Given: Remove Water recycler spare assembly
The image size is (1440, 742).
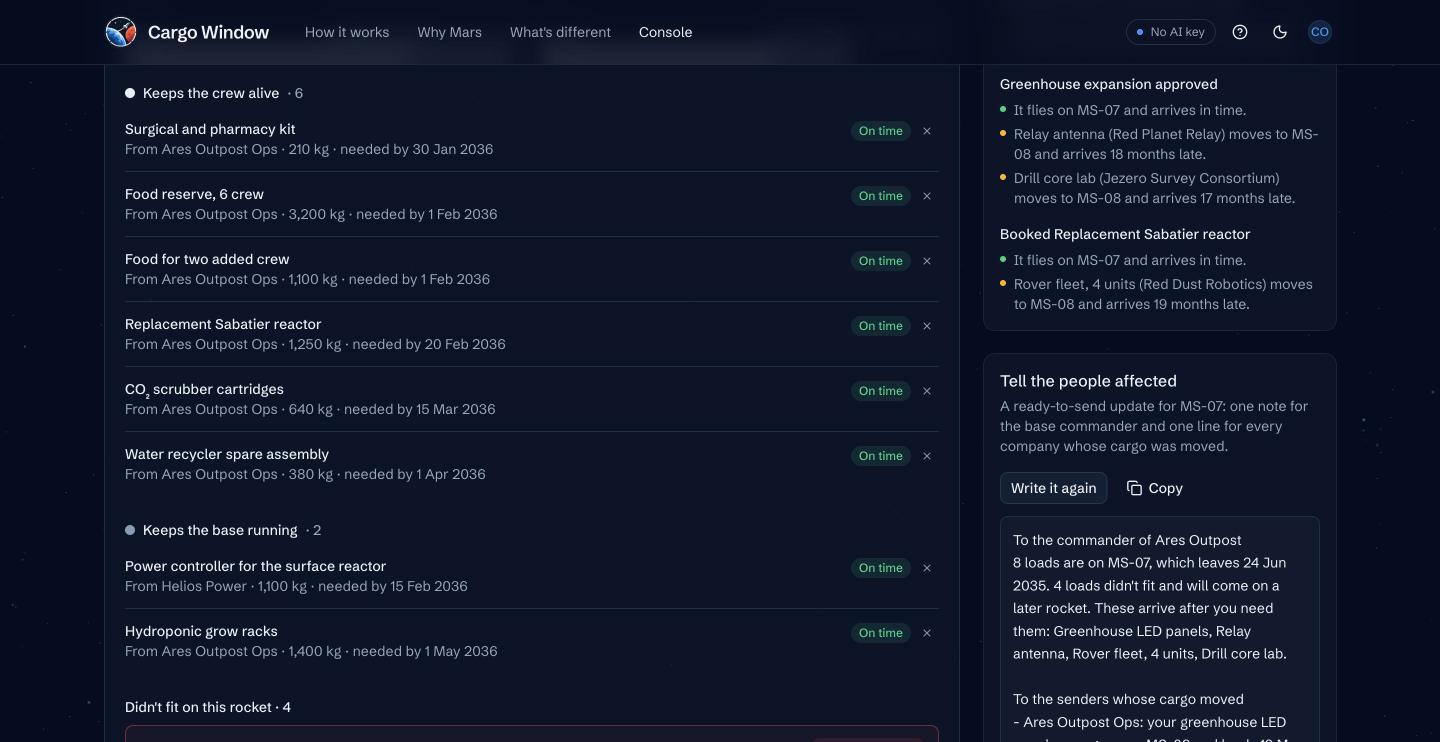Looking at the screenshot, I should [x=927, y=456].
